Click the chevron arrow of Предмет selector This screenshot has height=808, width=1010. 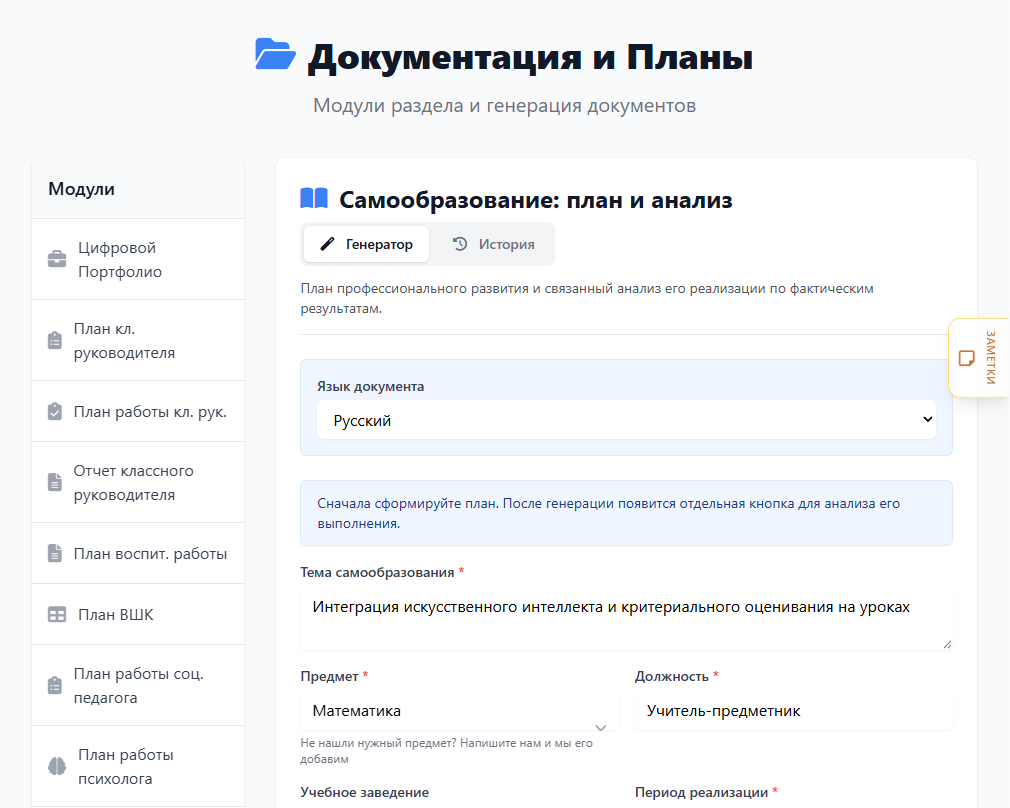coord(600,727)
